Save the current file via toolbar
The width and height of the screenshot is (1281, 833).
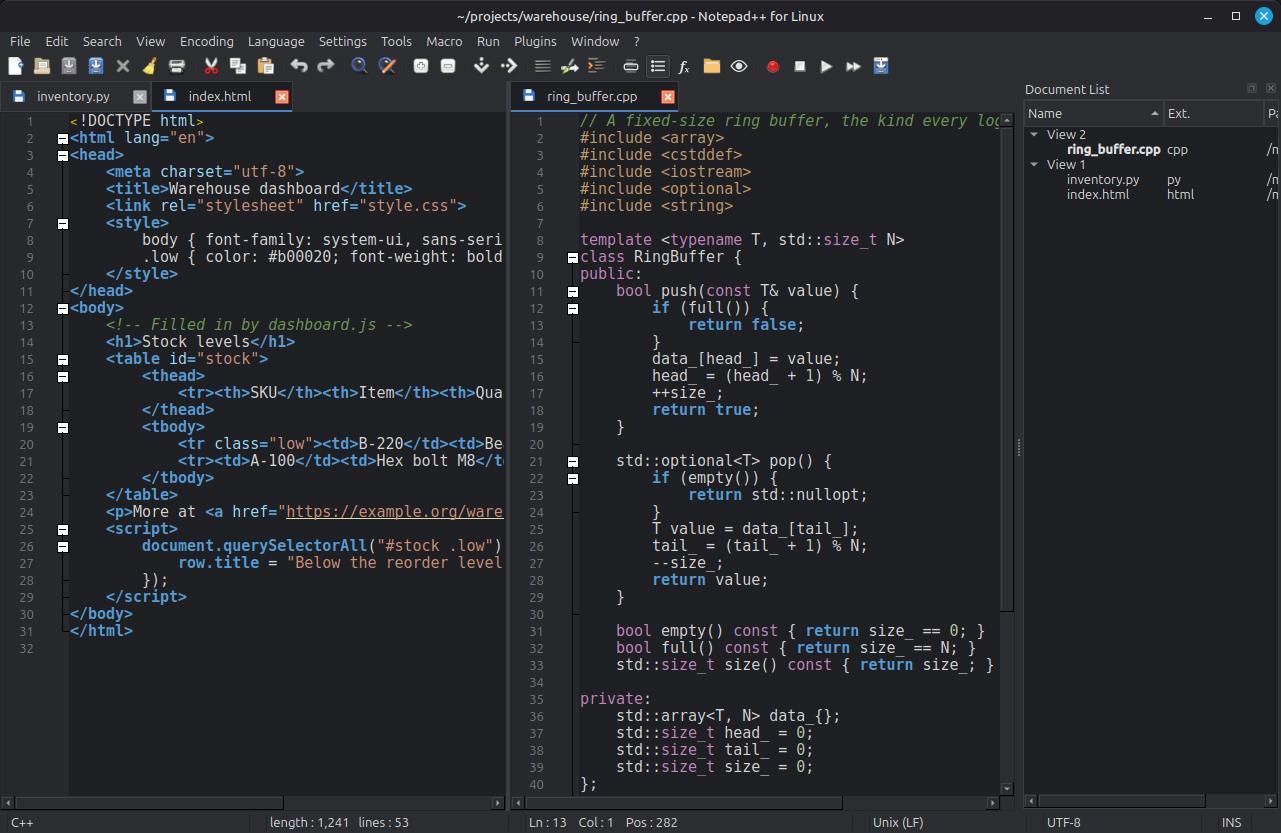coord(69,66)
